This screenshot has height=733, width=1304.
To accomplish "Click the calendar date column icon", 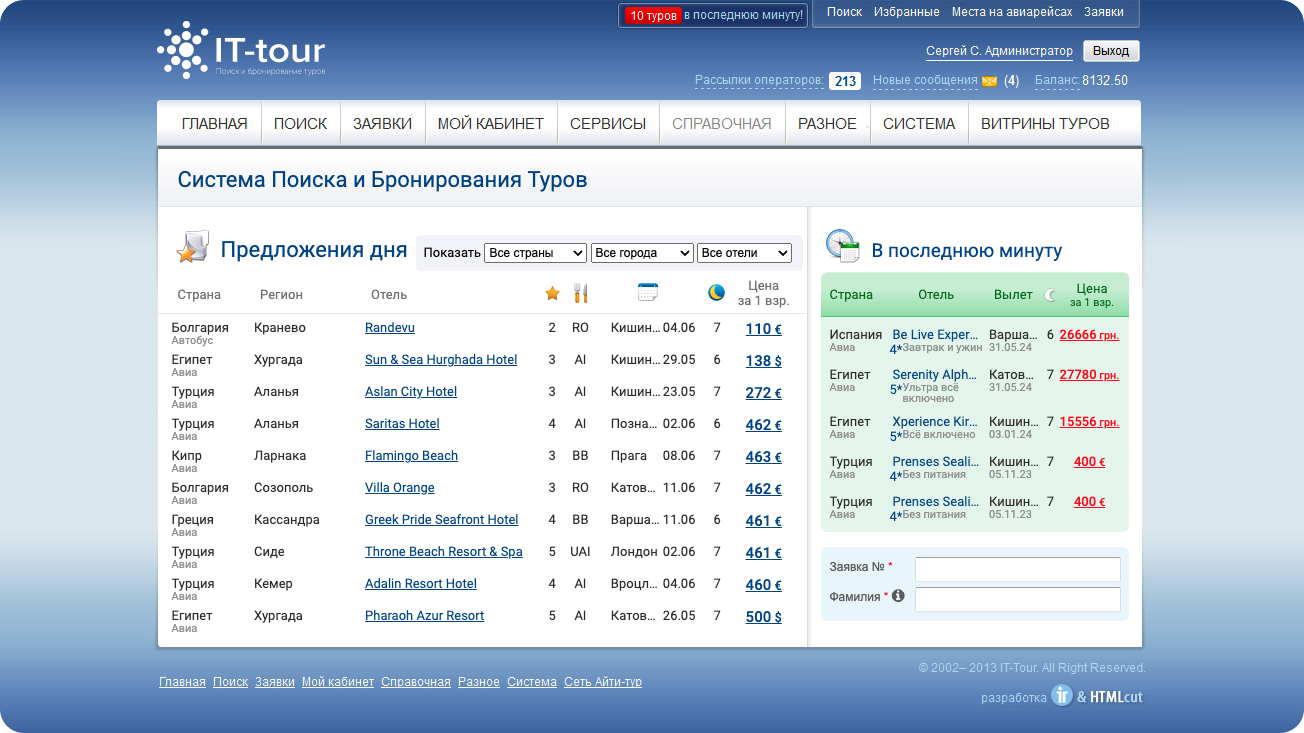I will tap(648, 292).
